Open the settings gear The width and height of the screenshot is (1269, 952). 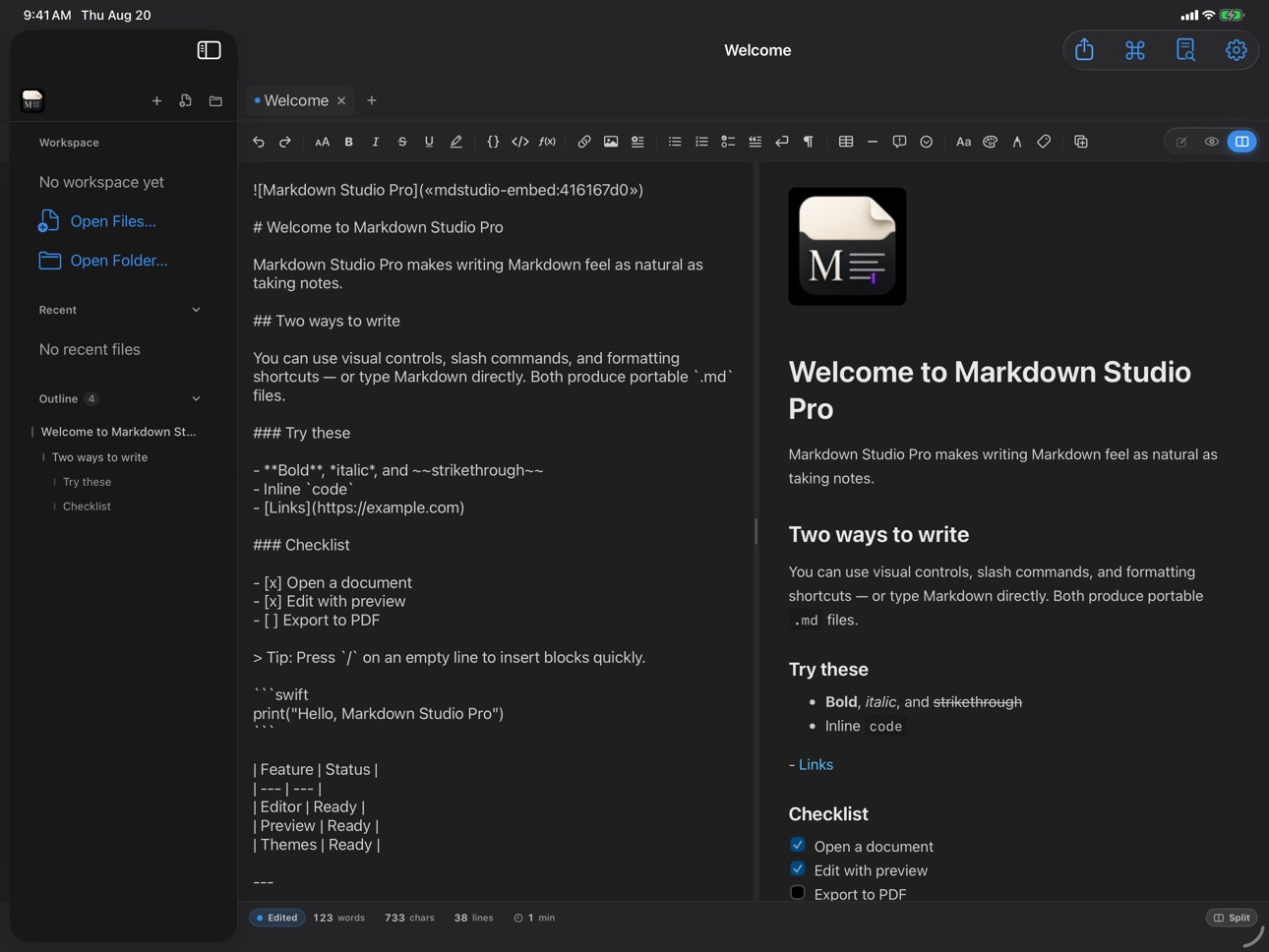click(1237, 50)
